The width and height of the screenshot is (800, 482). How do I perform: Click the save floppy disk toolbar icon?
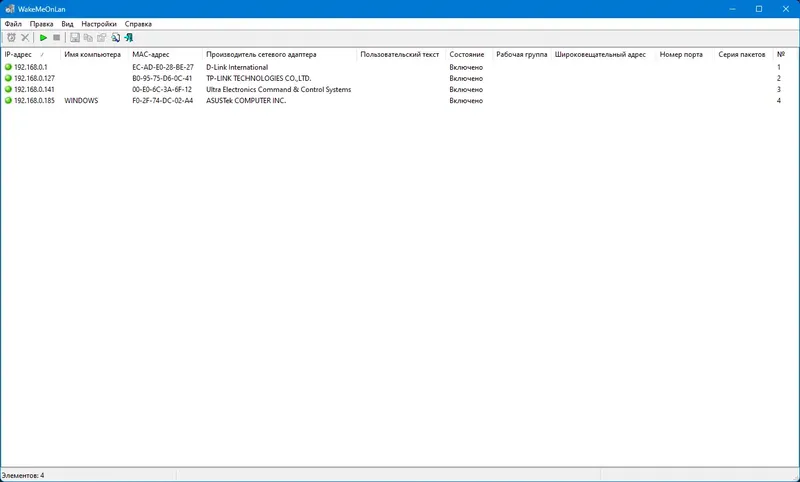pyautogui.click(x=75, y=38)
